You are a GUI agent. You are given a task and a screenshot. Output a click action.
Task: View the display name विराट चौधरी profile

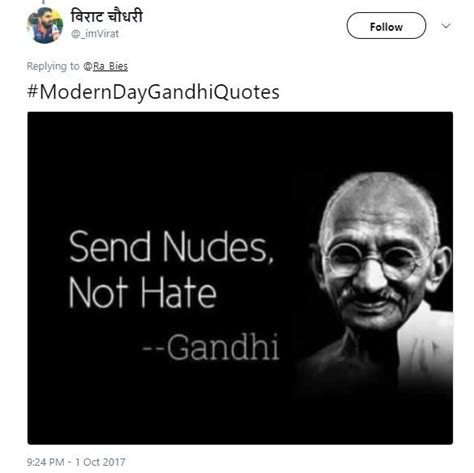(106, 16)
